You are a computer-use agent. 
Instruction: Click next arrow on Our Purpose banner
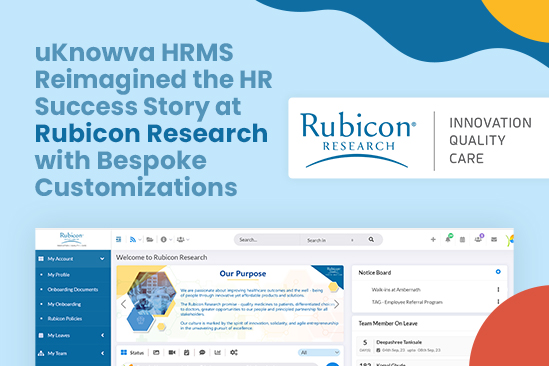click(336, 304)
